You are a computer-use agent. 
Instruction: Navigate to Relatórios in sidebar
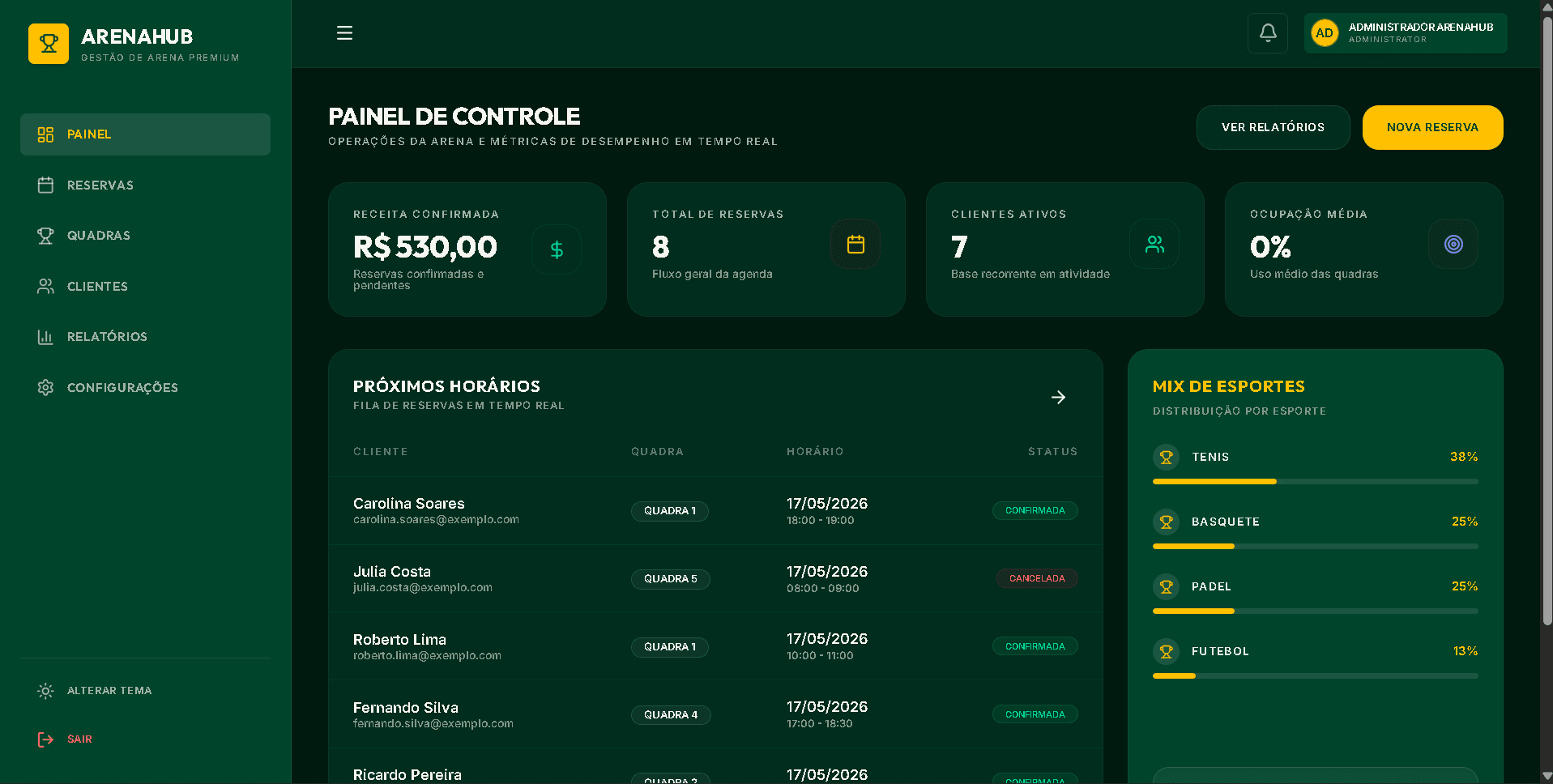click(145, 337)
